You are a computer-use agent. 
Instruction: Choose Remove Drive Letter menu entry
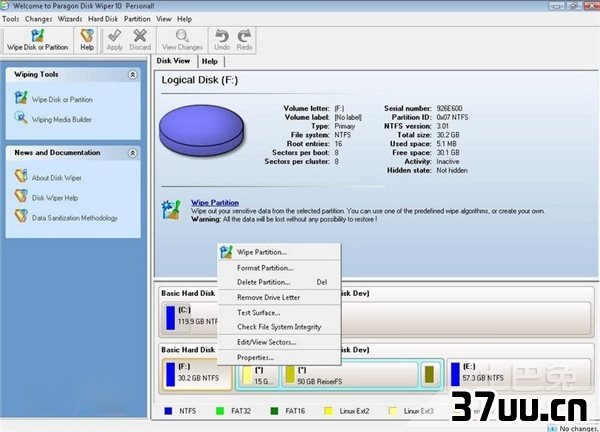pos(279,297)
